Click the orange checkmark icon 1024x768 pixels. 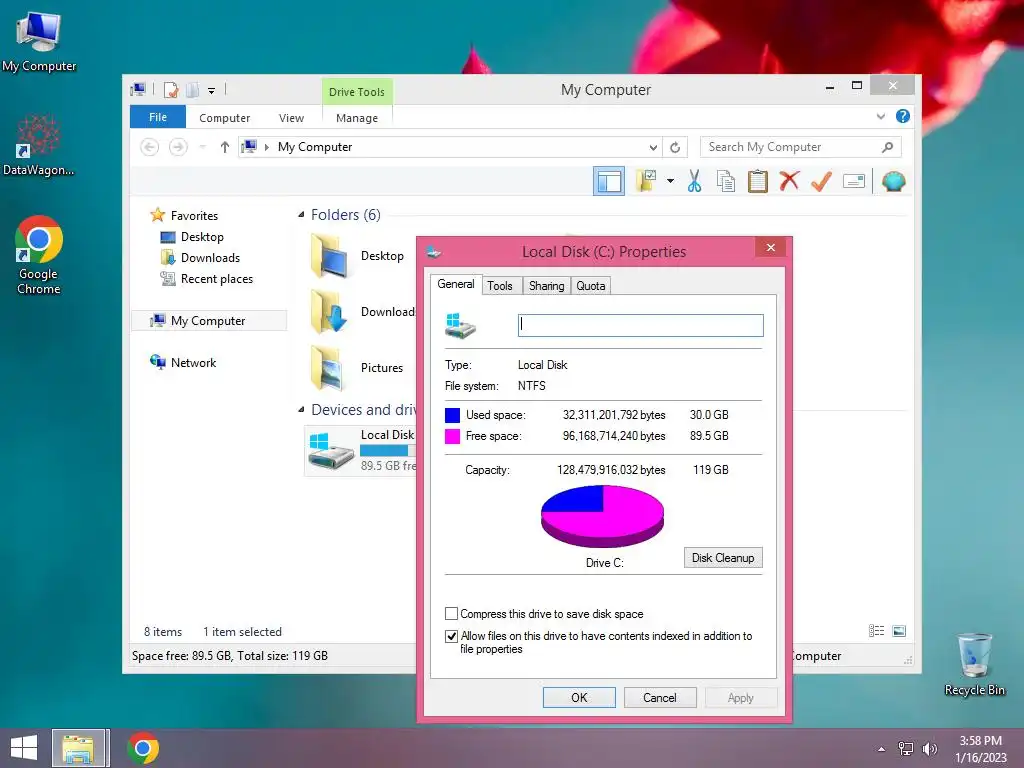click(x=821, y=181)
